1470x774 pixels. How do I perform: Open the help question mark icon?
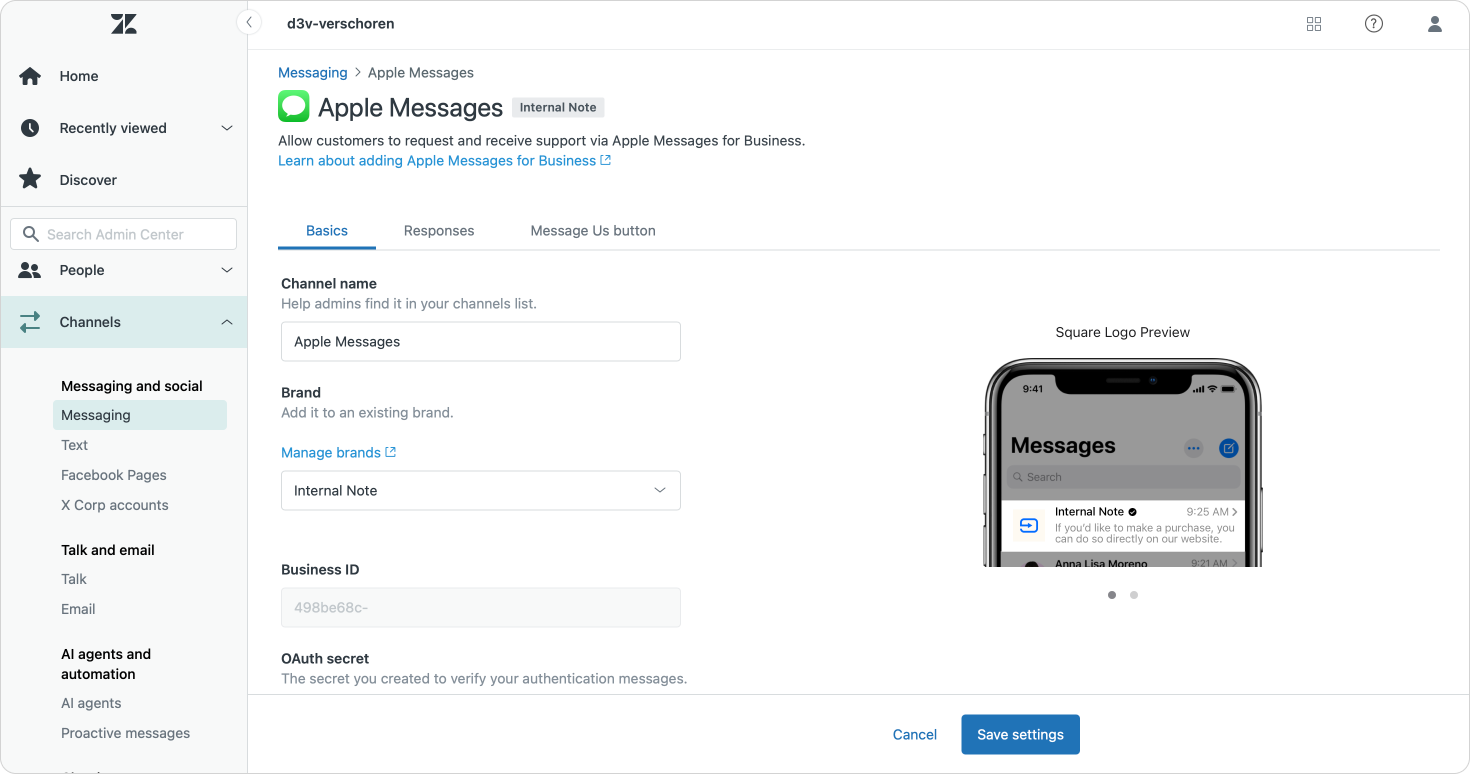pos(1374,24)
